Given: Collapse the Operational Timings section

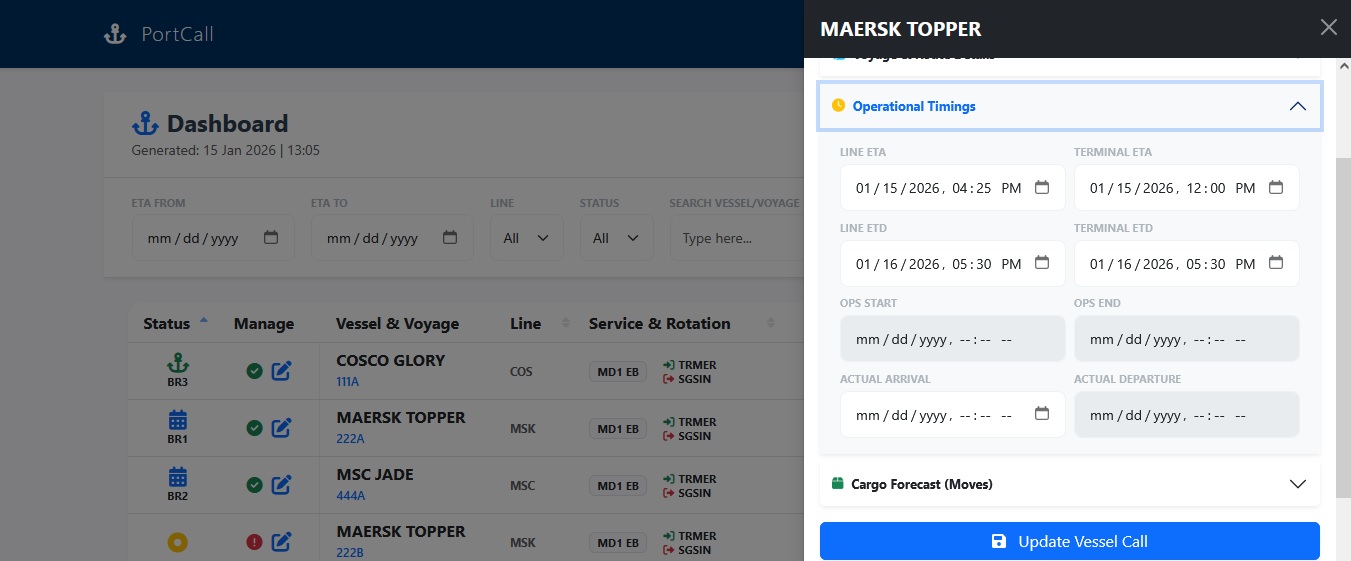Looking at the screenshot, I should click(1297, 106).
